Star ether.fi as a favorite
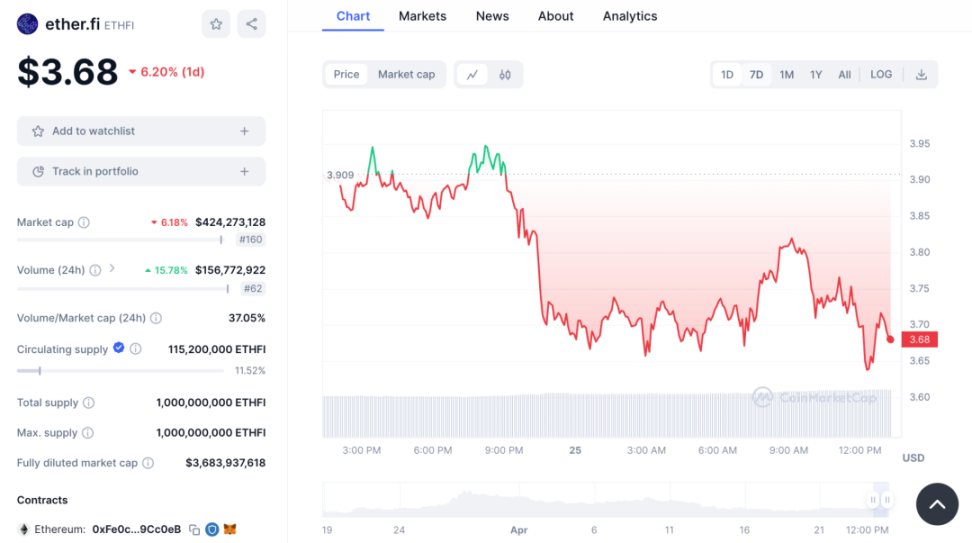This screenshot has height=543, width=972. pyautogui.click(x=215, y=24)
